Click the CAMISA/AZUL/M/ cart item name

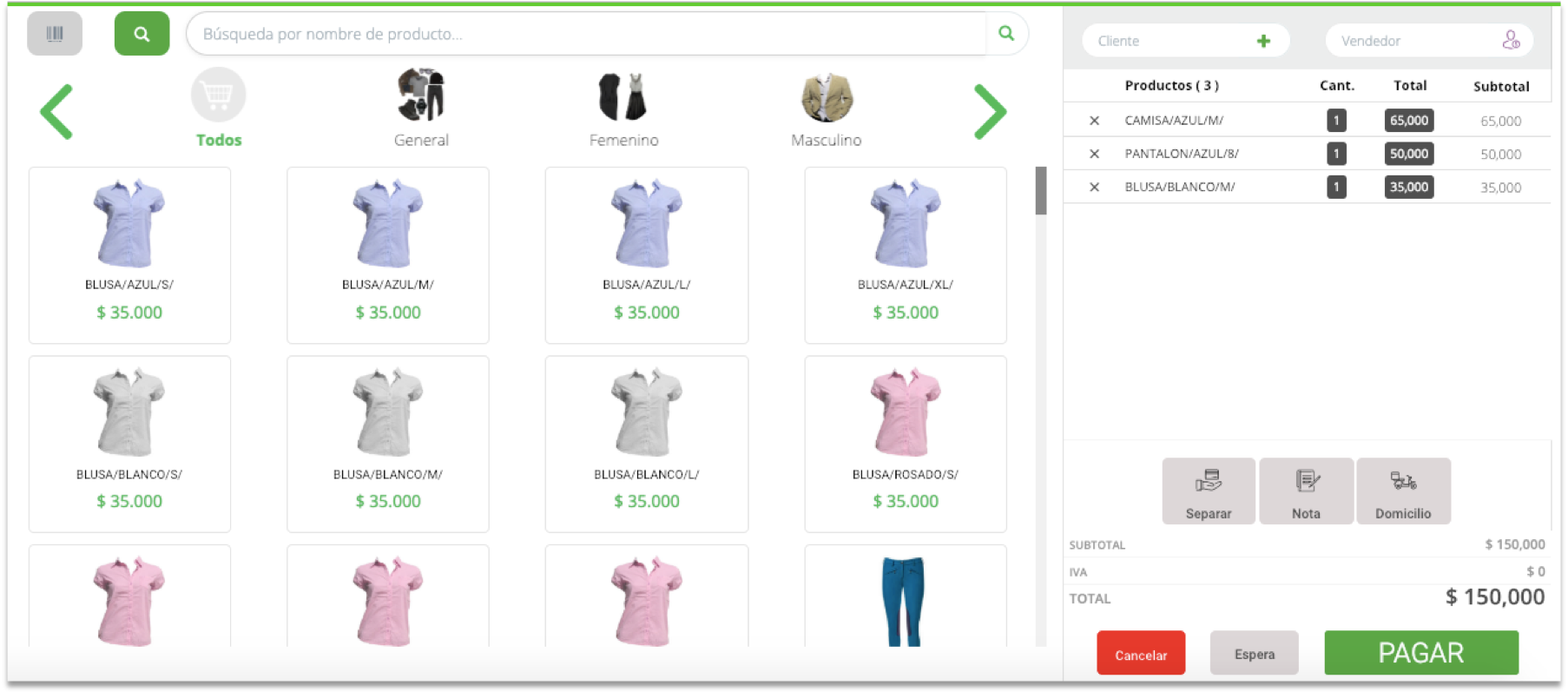tap(1174, 121)
